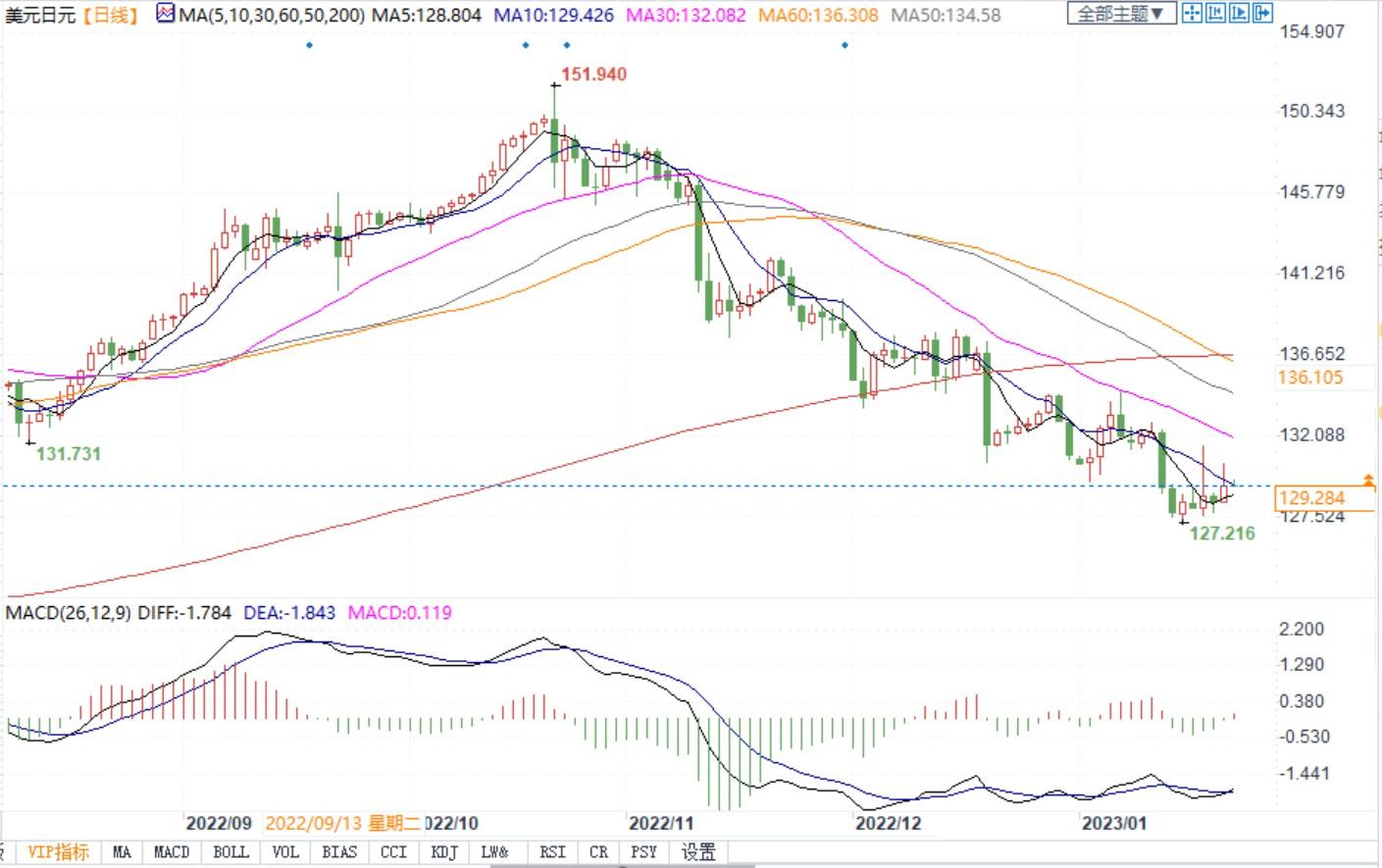This screenshot has height=868, width=1382.
Task: Select the RSI indicator tab
Action: pos(552,852)
